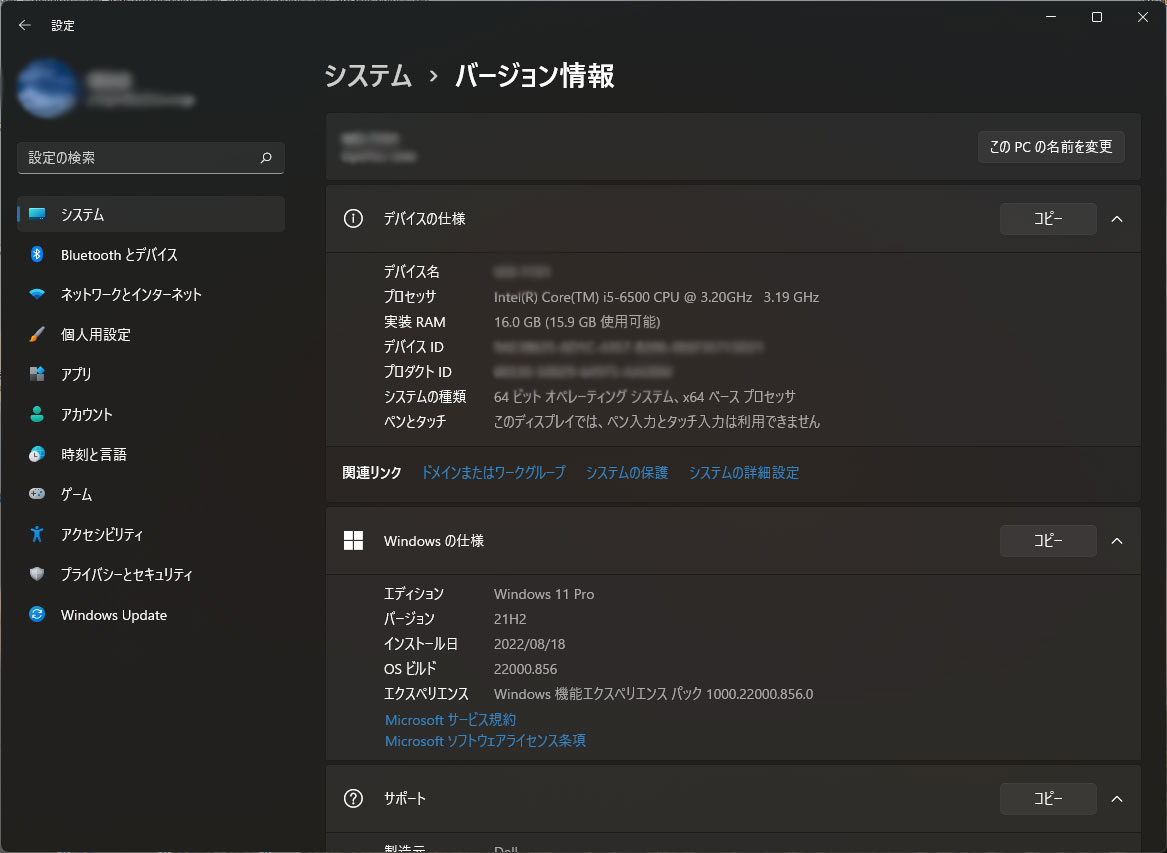The image size is (1167, 853).
Task: Click the accessibility figure icon
Action: click(x=36, y=534)
